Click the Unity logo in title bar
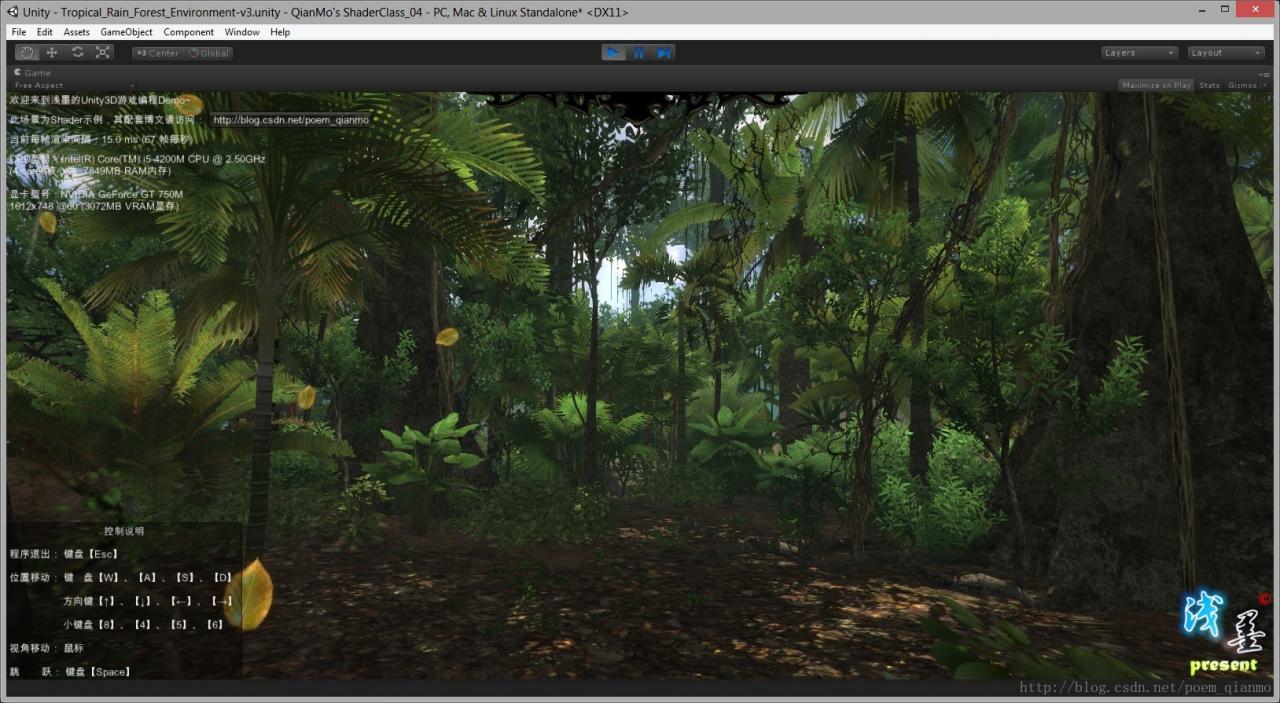 click(x=14, y=12)
